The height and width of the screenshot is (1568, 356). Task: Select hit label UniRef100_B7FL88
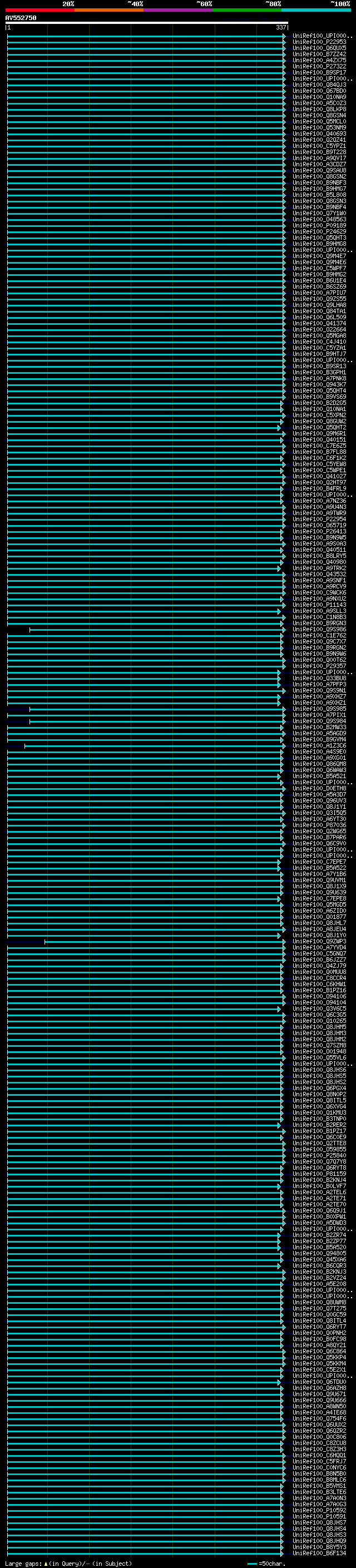(319, 452)
